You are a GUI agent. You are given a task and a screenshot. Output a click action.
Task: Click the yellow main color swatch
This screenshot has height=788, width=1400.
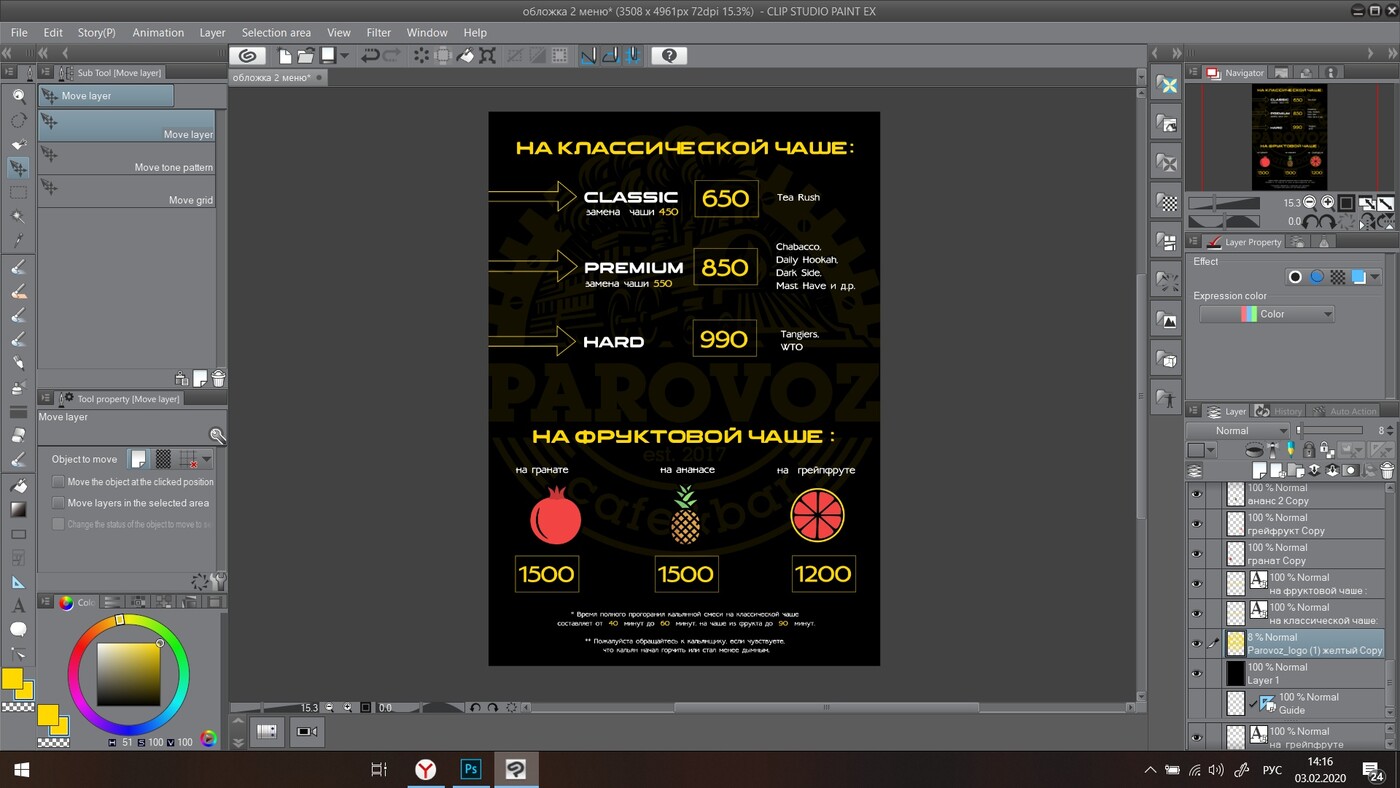(x=12, y=679)
